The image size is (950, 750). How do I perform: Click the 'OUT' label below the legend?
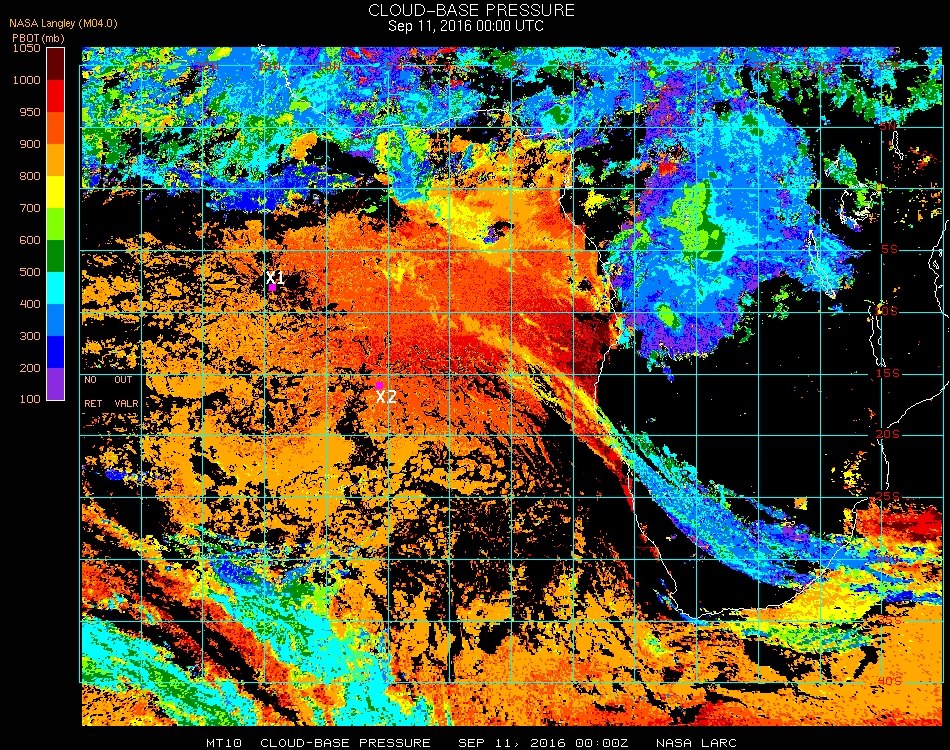123,380
